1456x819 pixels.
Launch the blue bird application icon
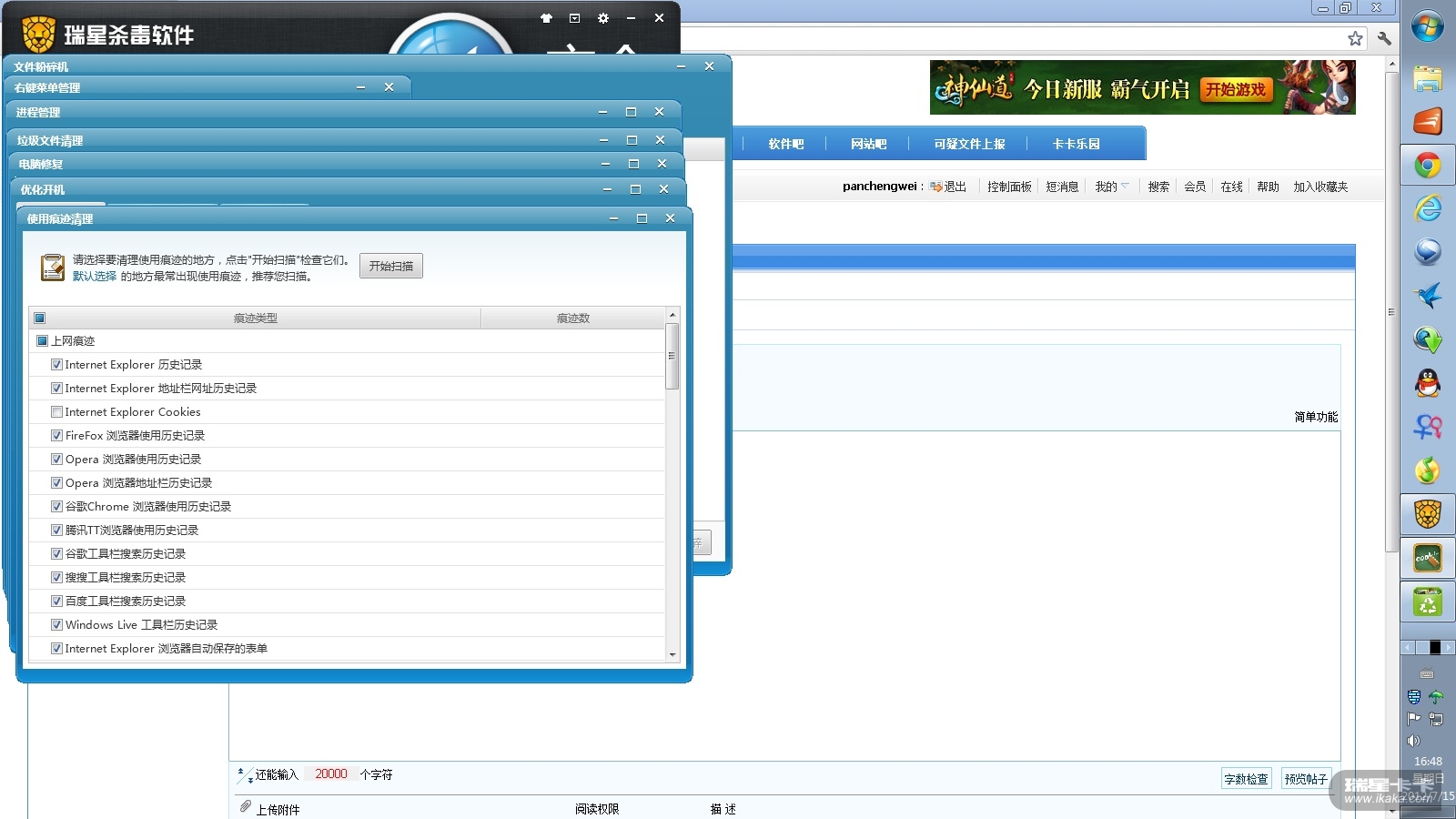pos(1428,295)
